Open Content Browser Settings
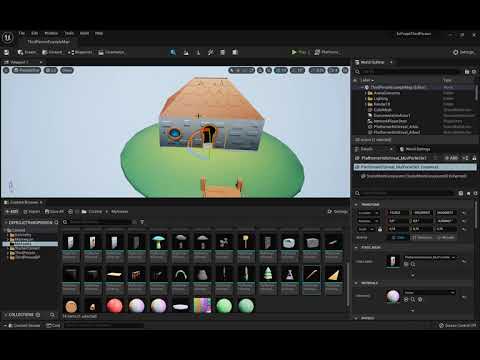Screen dimensions: 480x360 point(337,212)
